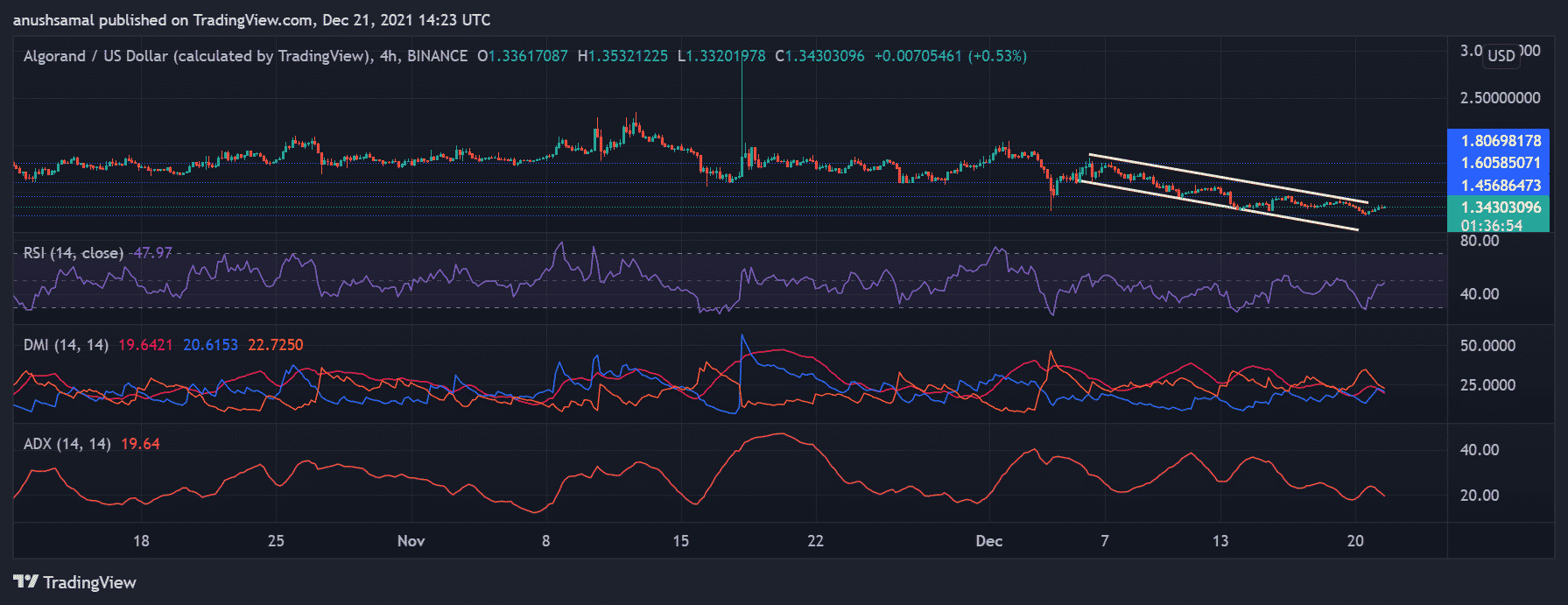Select the upper white channel trendline
This screenshot has width=1568, height=605.
pyautogui.click(x=1226, y=179)
